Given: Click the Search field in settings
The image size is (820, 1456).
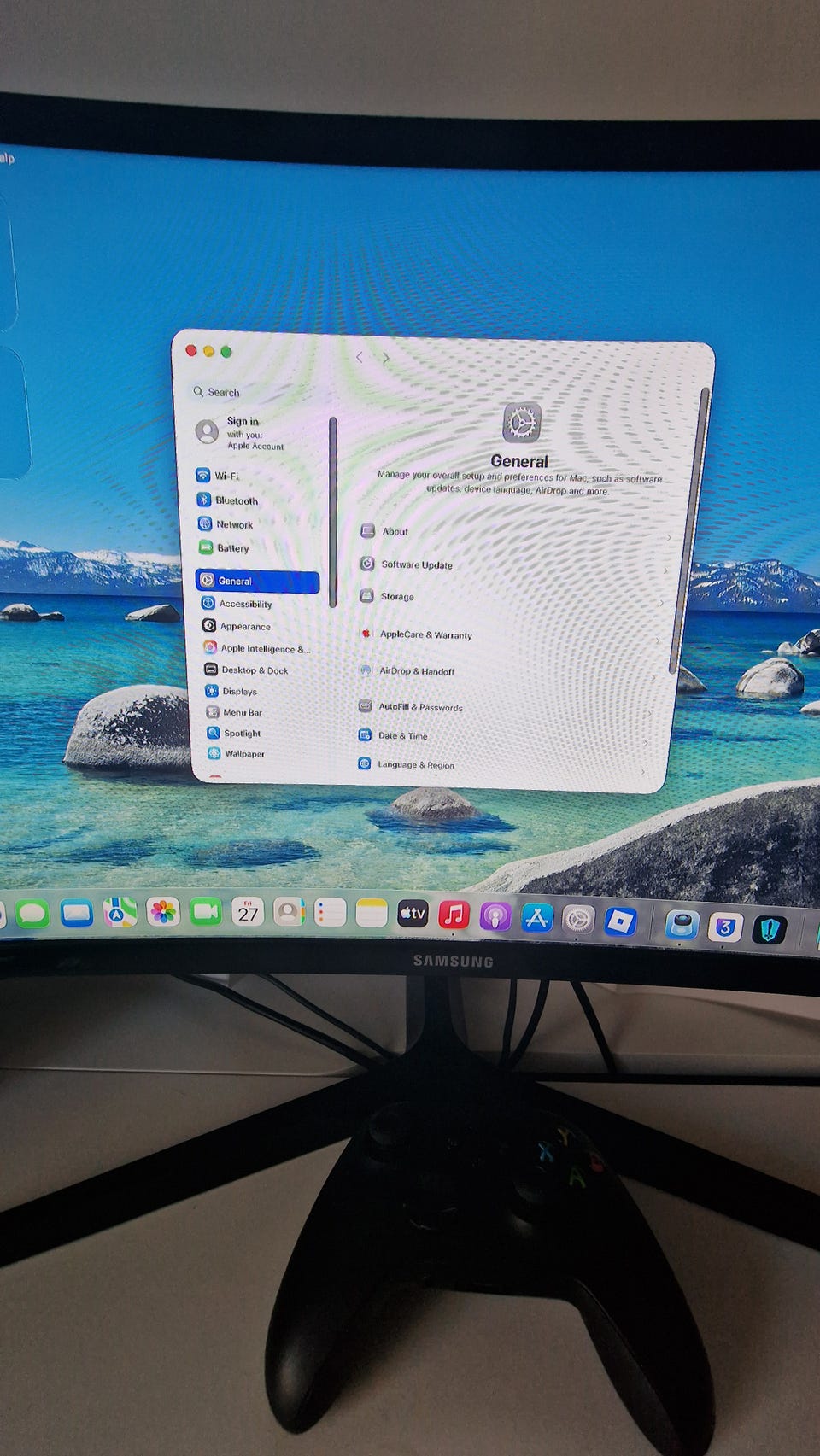Looking at the screenshot, I should click(255, 392).
